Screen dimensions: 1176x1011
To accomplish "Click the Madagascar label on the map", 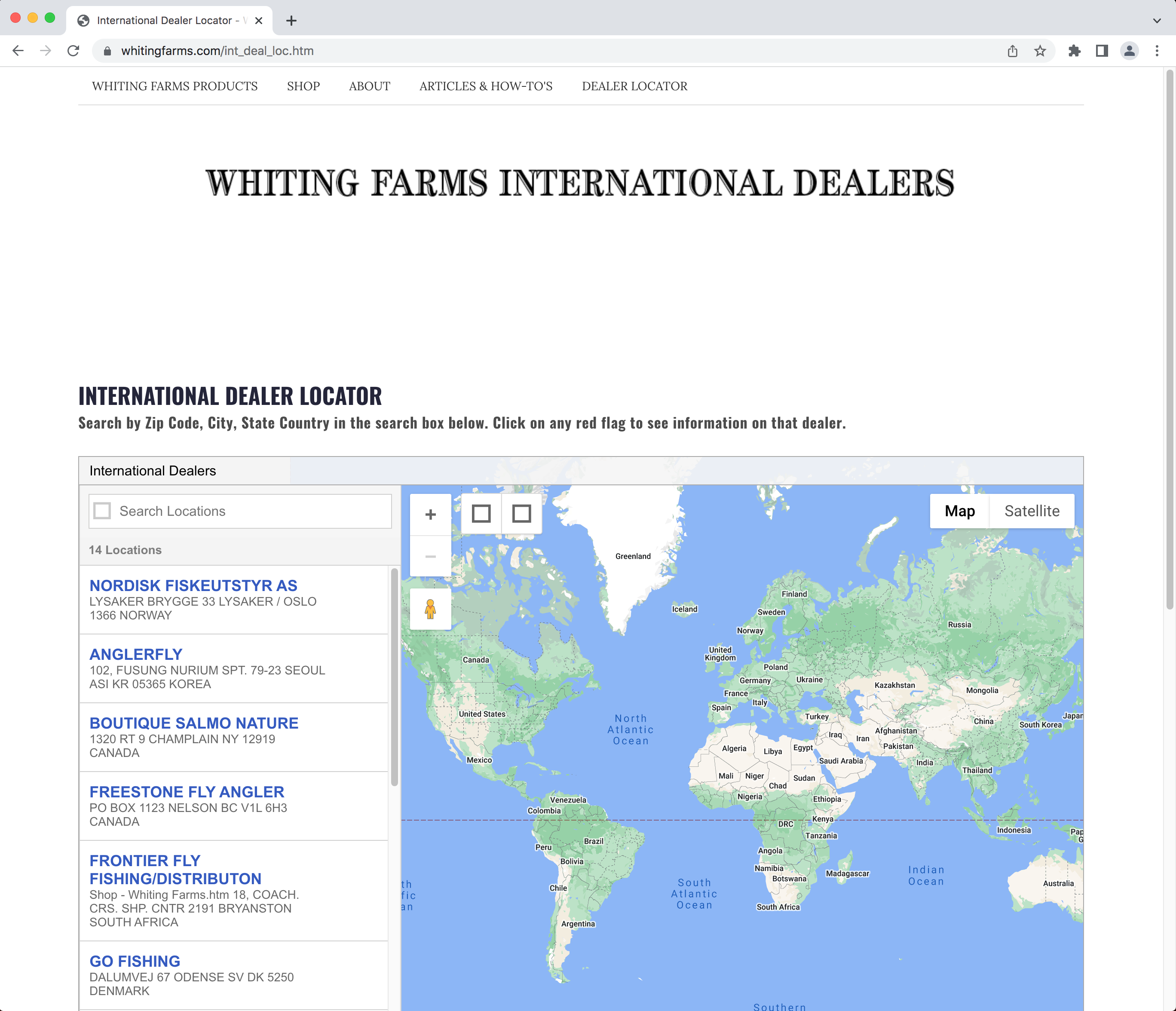I will click(x=847, y=873).
